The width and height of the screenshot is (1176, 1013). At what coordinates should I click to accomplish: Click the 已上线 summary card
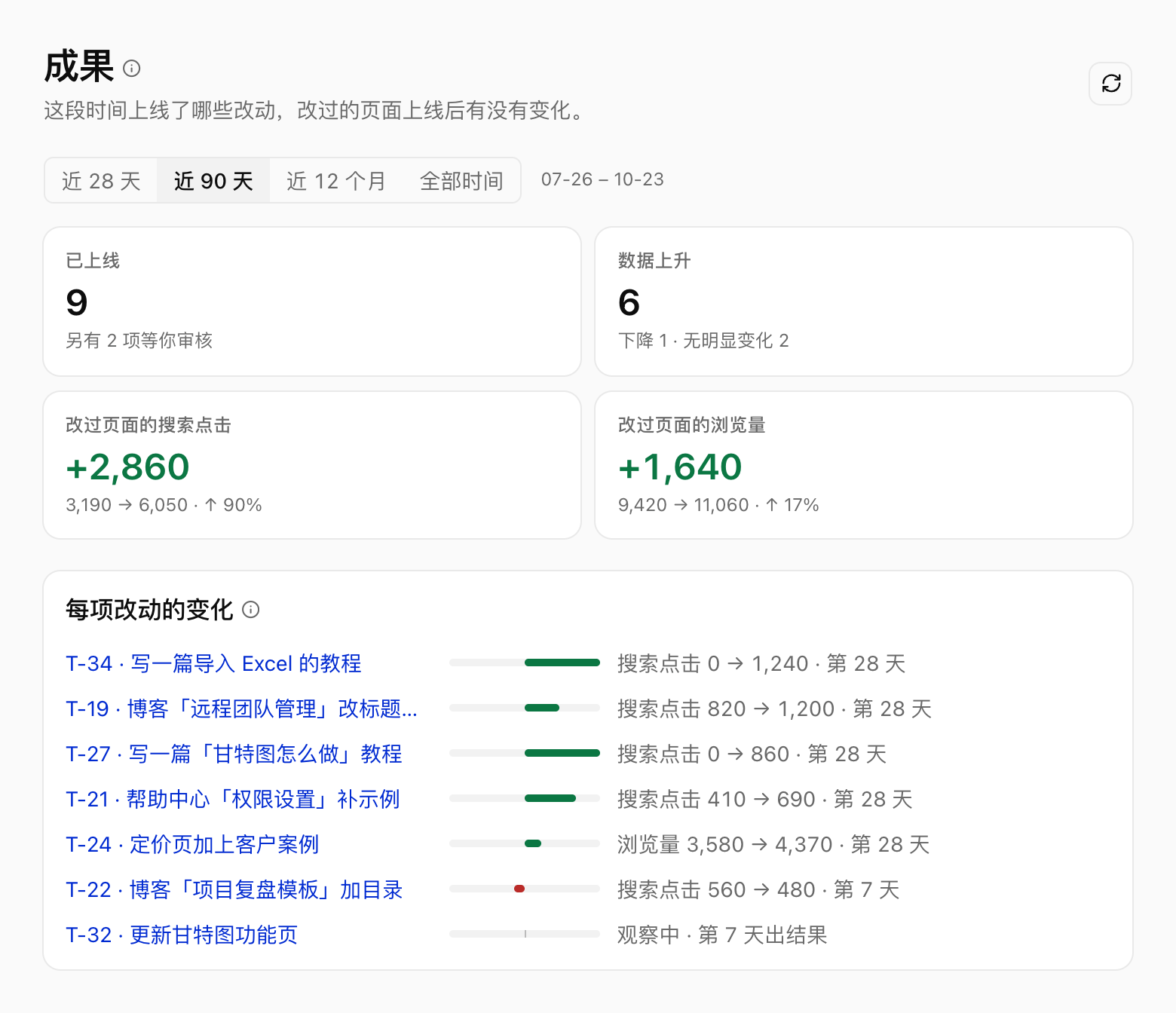pyautogui.click(x=312, y=301)
